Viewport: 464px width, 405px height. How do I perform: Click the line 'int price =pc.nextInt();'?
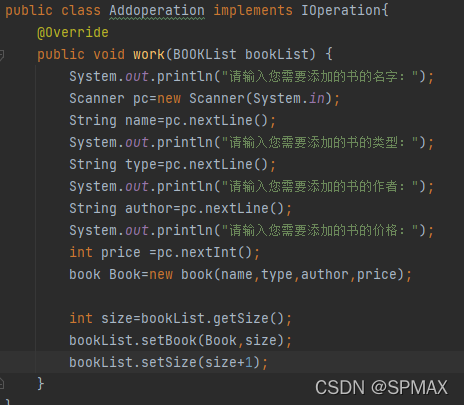tap(164, 253)
